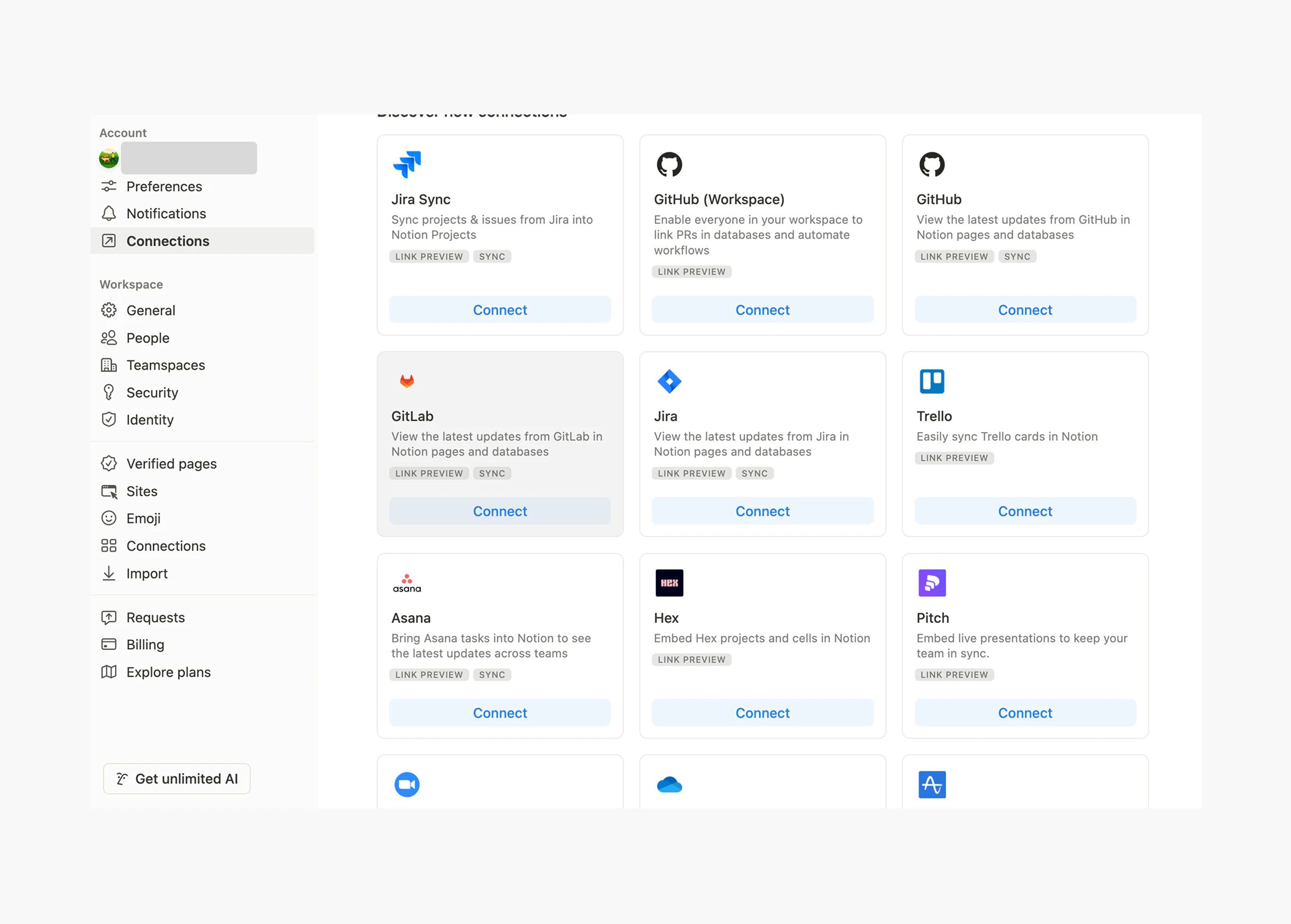Select Explore plans in the sidebar
Screen dimensions: 1291x924
point(168,672)
